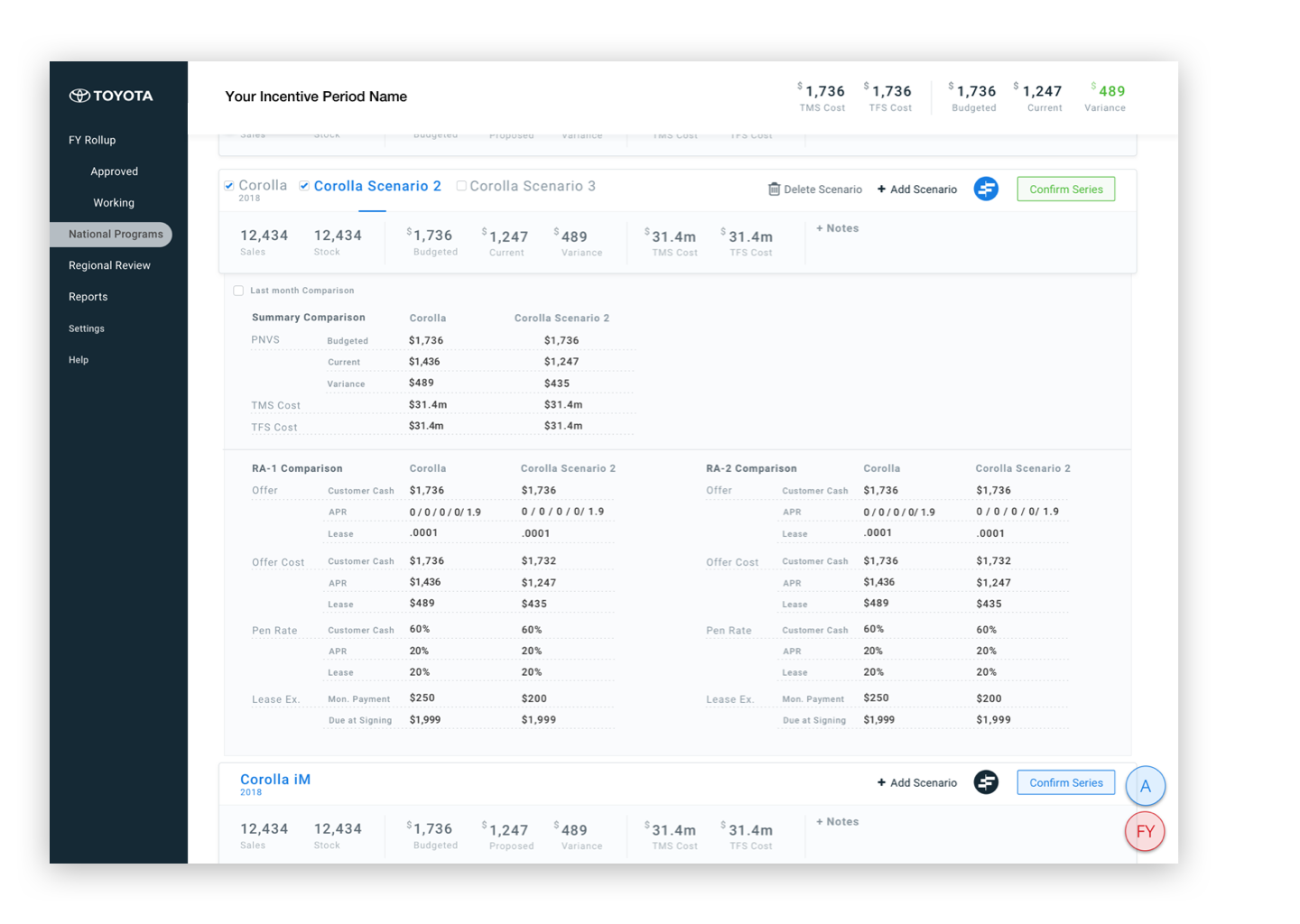Screen dimensions: 1300x924
Task: Select Working in the sidebar
Action: point(114,203)
